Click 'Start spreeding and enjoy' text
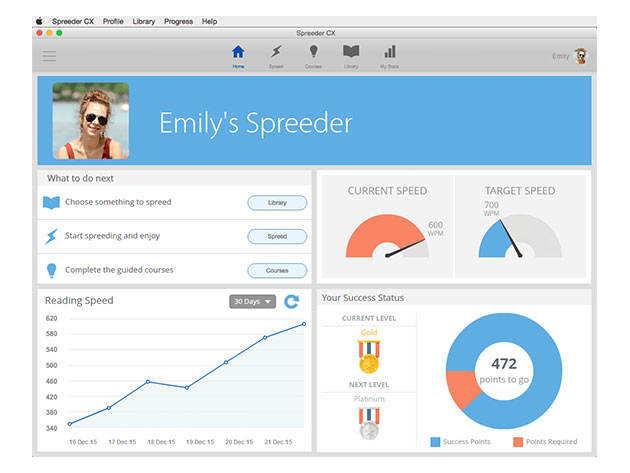The height and width of the screenshot is (473, 630). click(x=112, y=236)
